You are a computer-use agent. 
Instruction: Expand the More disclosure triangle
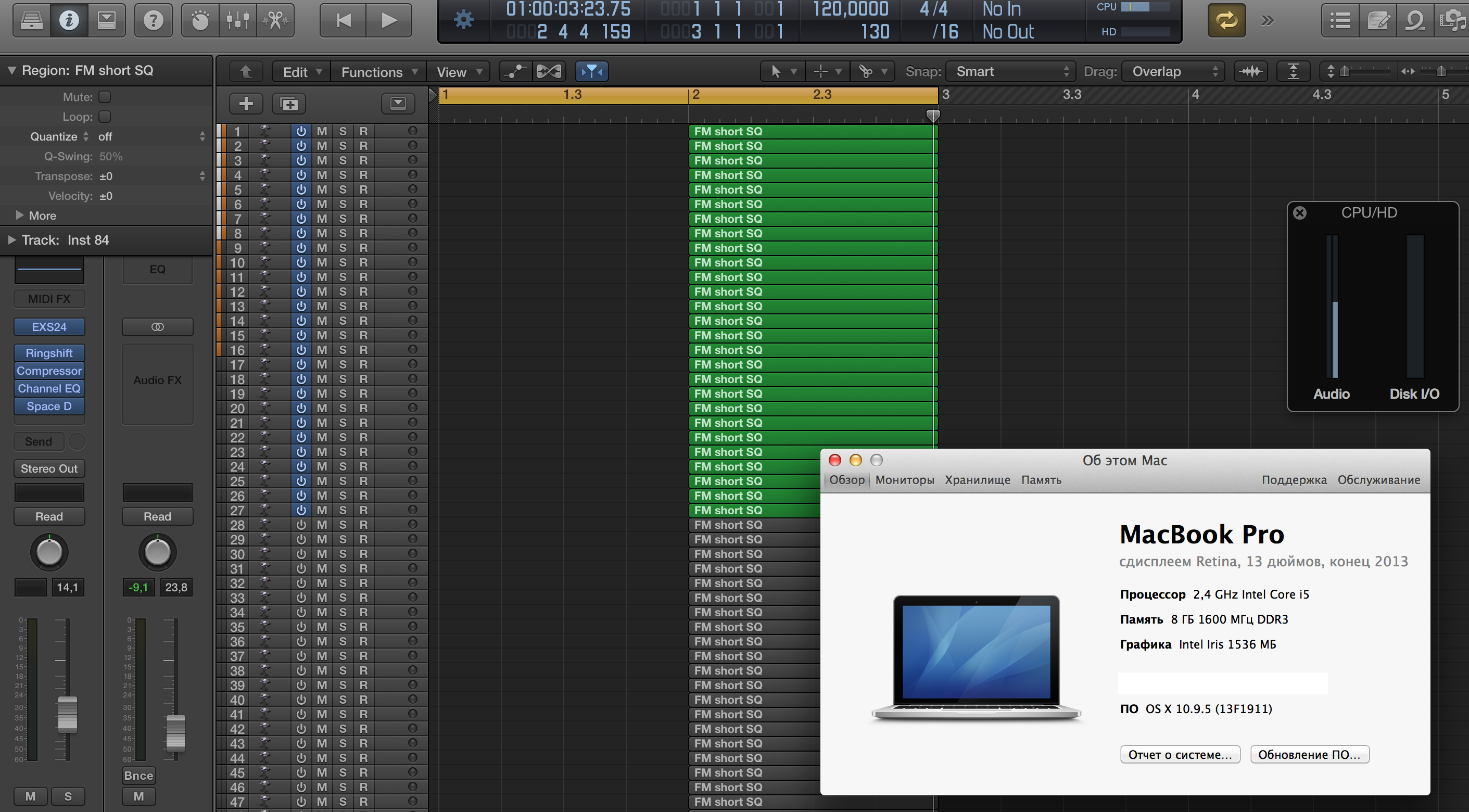(x=19, y=215)
